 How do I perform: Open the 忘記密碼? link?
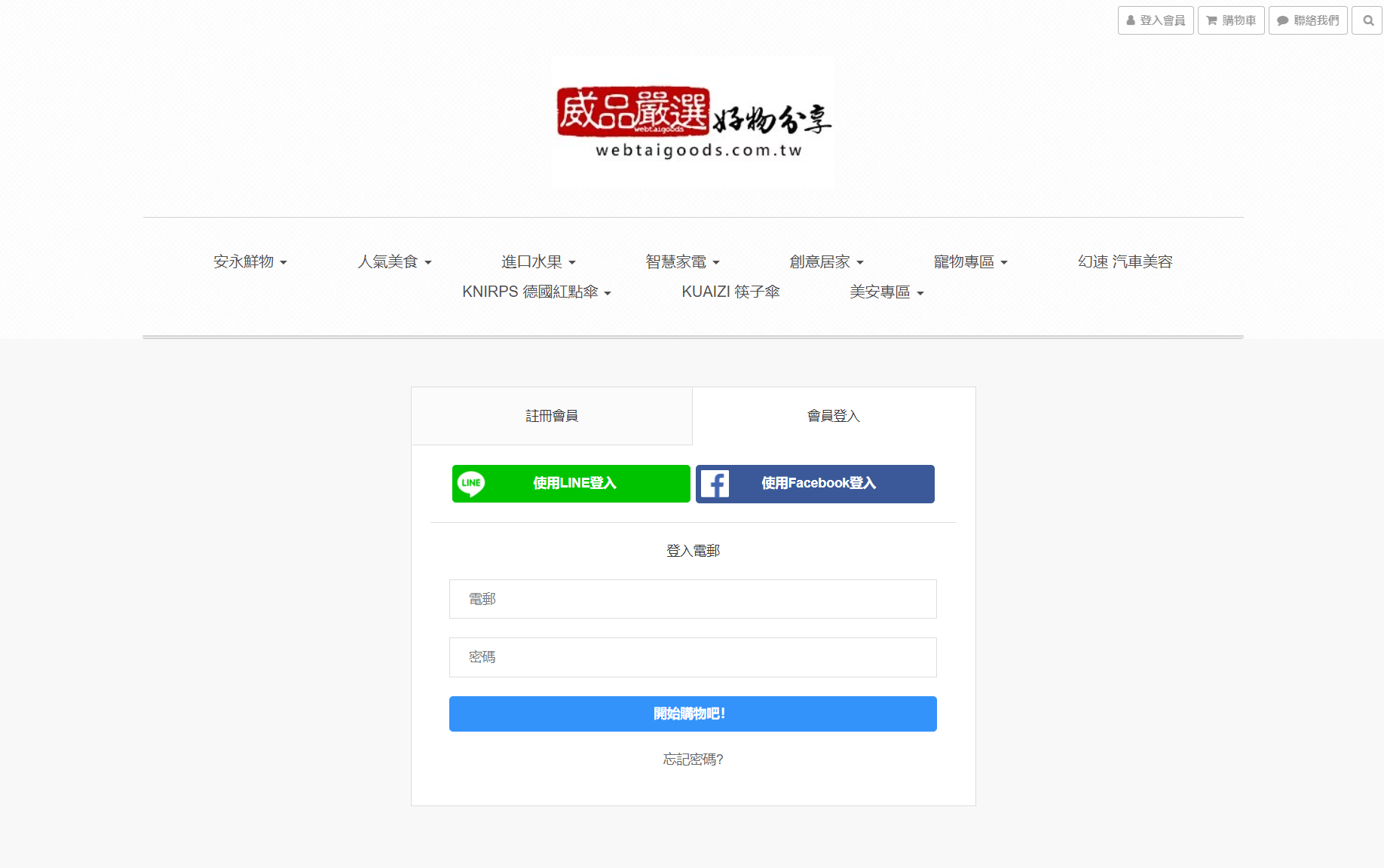[x=693, y=759]
